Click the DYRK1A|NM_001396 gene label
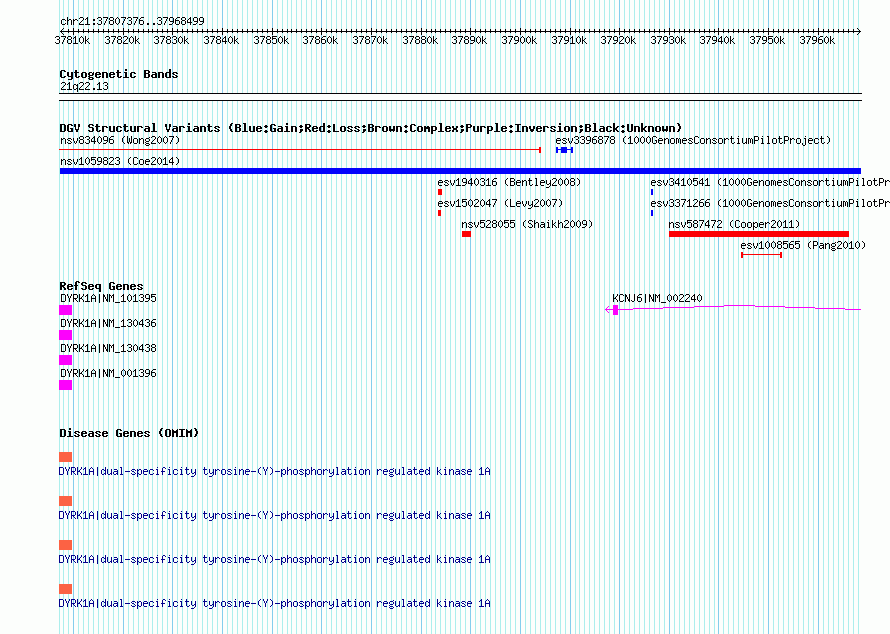The width and height of the screenshot is (890, 634). [x=108, y=373]
